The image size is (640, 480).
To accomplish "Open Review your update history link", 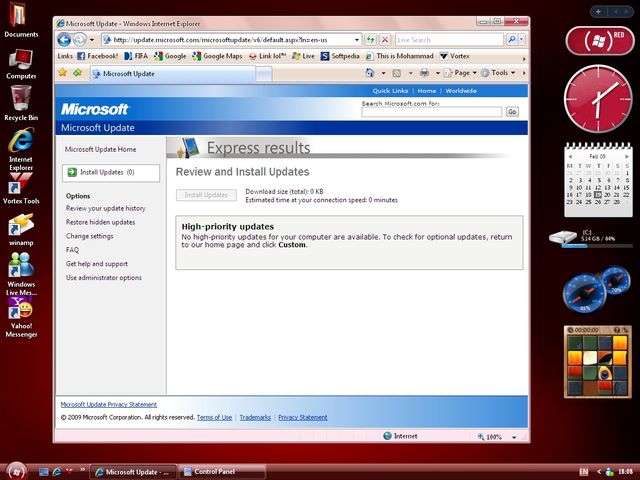I will point(106,208).
